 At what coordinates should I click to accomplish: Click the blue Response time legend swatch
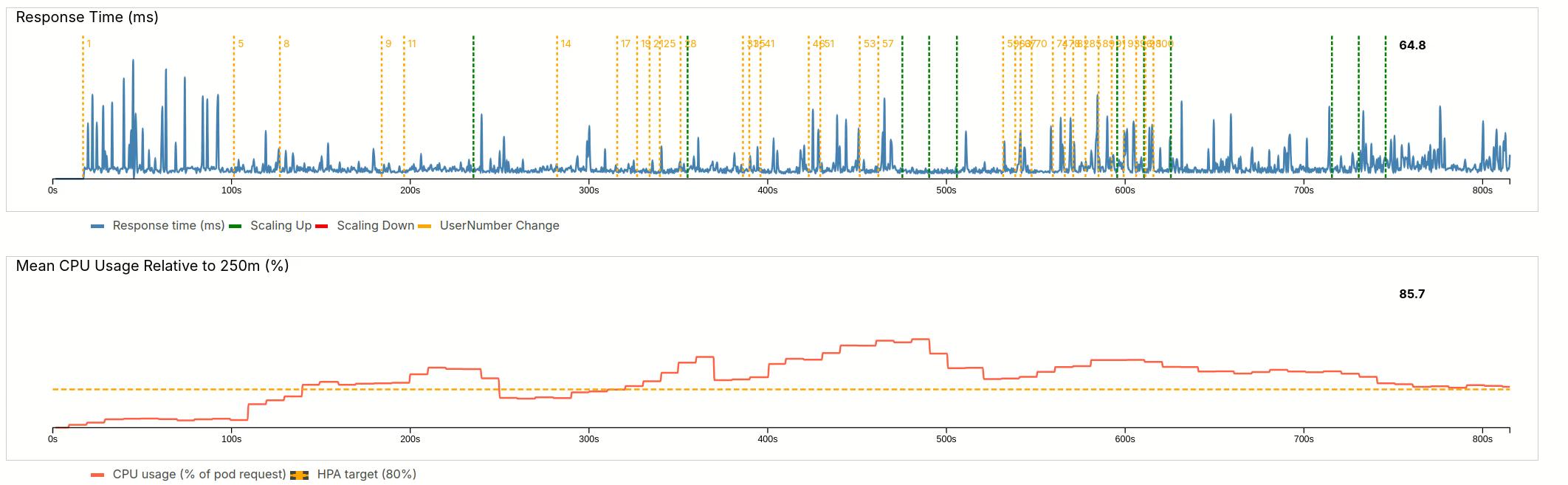97,227
